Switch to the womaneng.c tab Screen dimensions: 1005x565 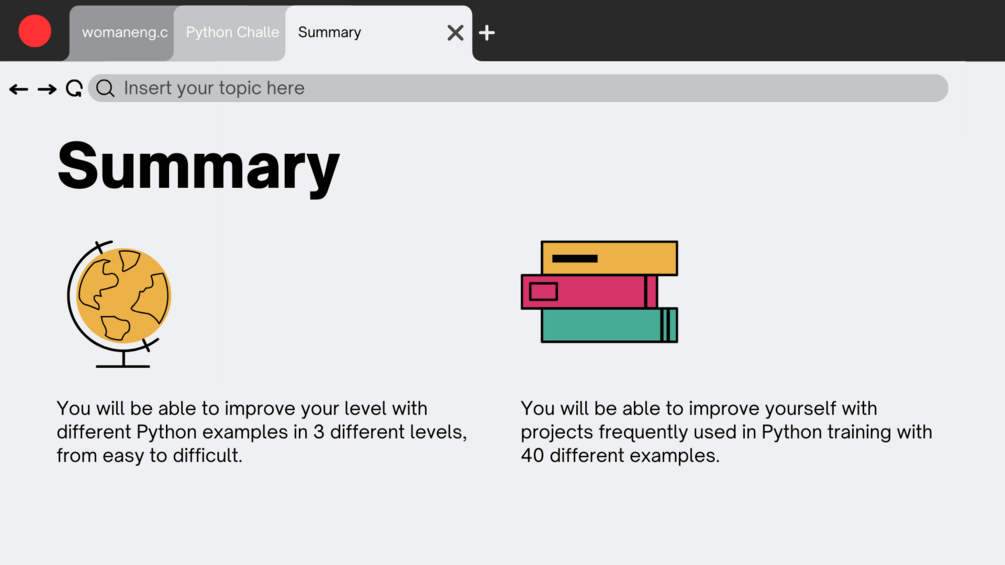click(x=122, y=33)
